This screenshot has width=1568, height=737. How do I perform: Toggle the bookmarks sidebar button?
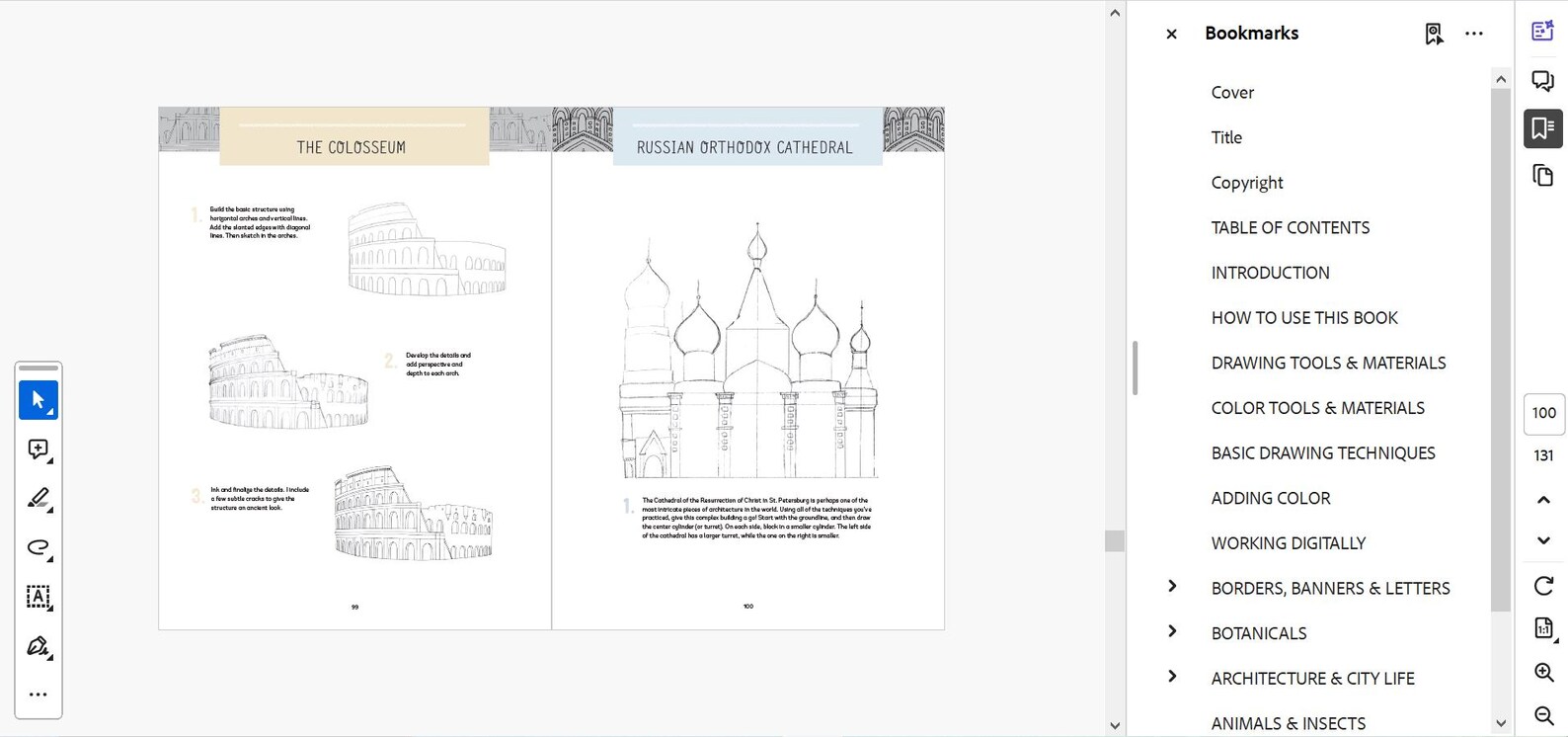click(1542, 128)
